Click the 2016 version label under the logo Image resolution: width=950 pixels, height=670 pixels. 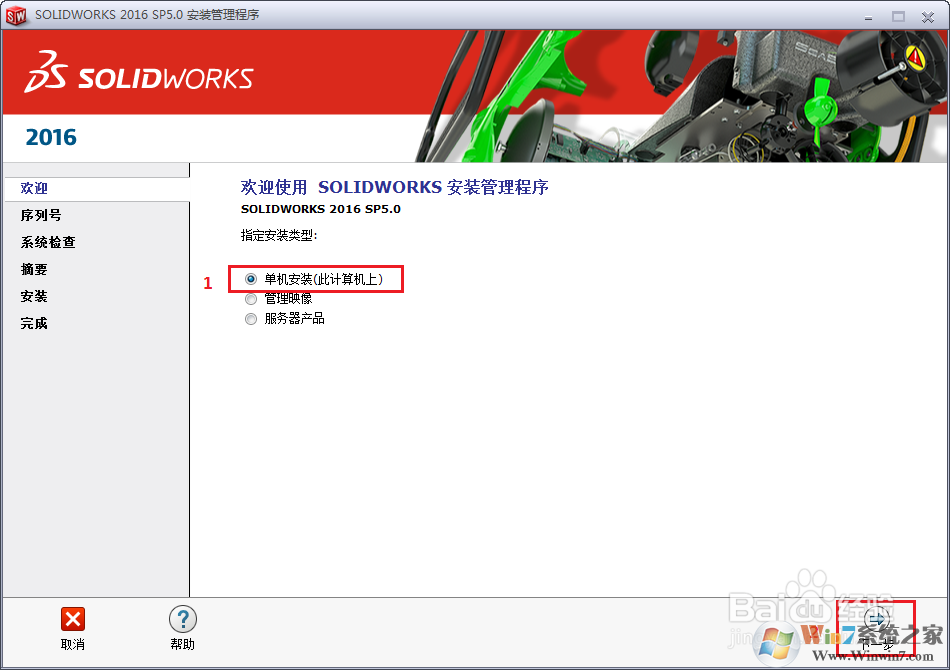pos(50,137)
